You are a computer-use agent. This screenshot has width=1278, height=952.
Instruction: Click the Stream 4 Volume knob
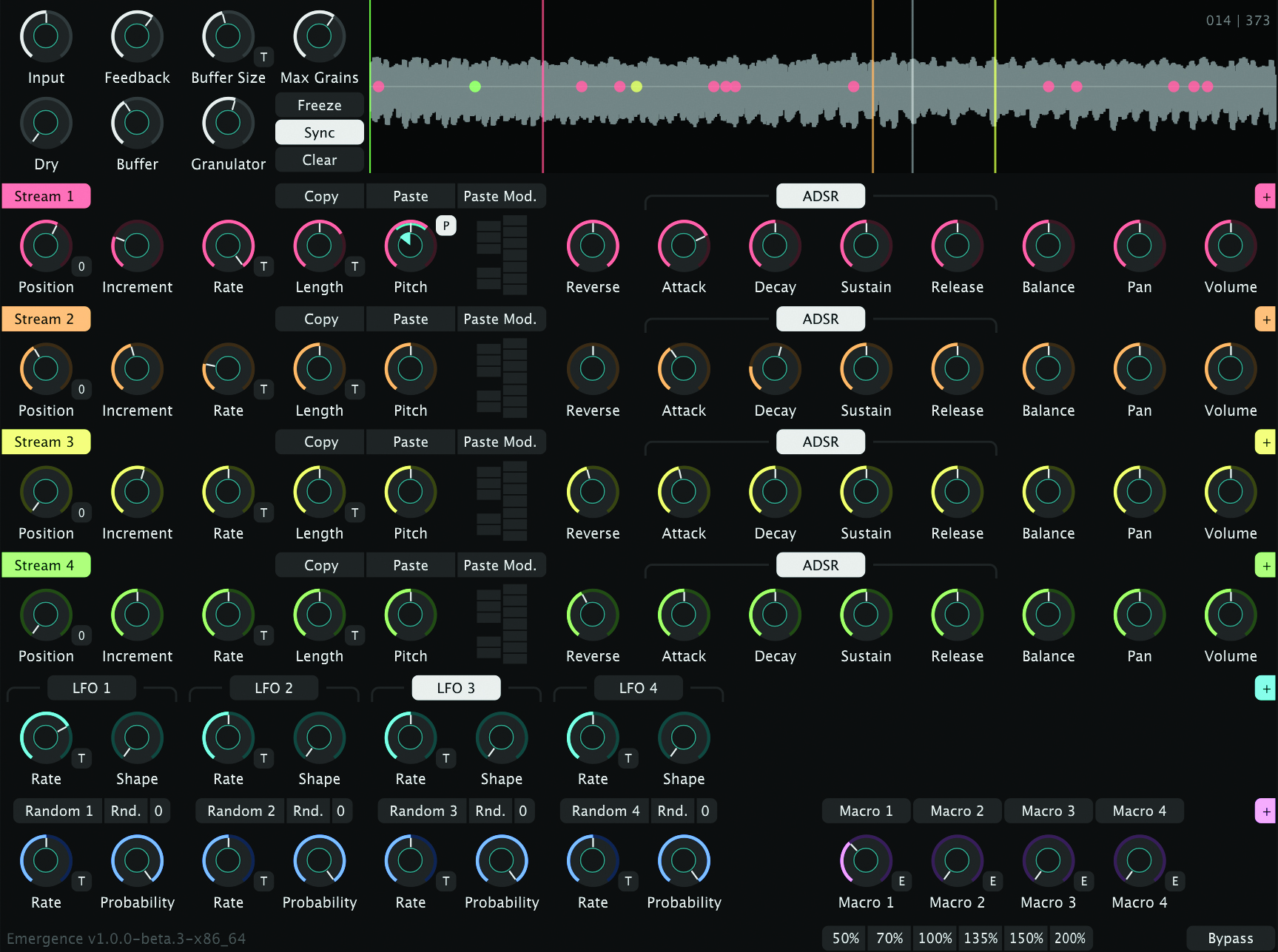[x=1231, y=614]
